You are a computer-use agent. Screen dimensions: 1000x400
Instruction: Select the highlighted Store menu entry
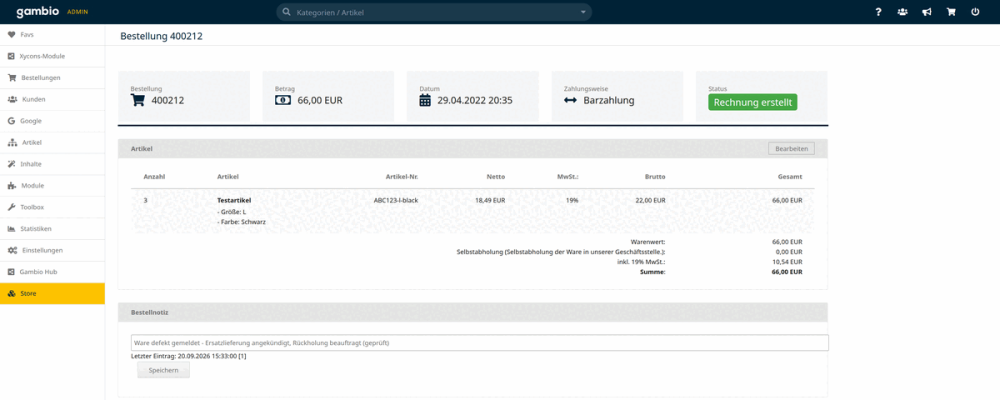[52, 293]
